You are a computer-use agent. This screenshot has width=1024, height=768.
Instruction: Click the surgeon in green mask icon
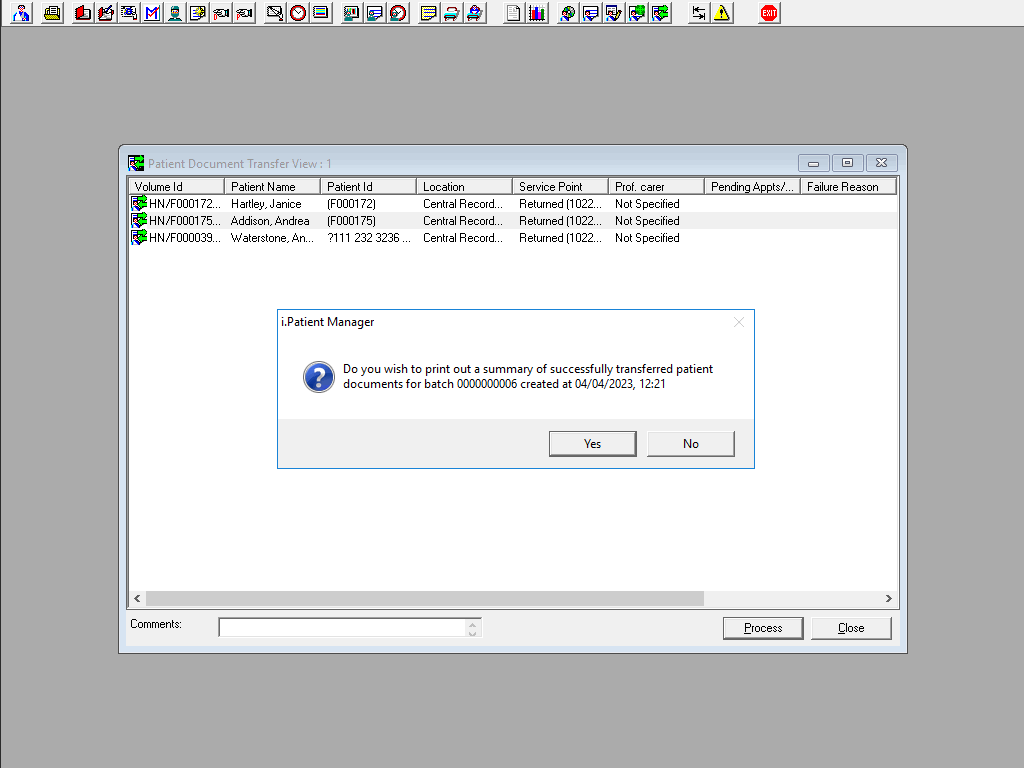click(175, 13)
